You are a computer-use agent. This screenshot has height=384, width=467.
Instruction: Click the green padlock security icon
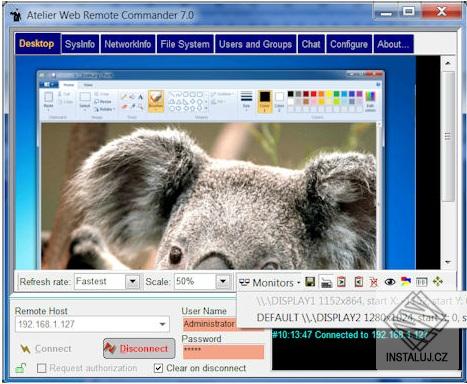21,368
